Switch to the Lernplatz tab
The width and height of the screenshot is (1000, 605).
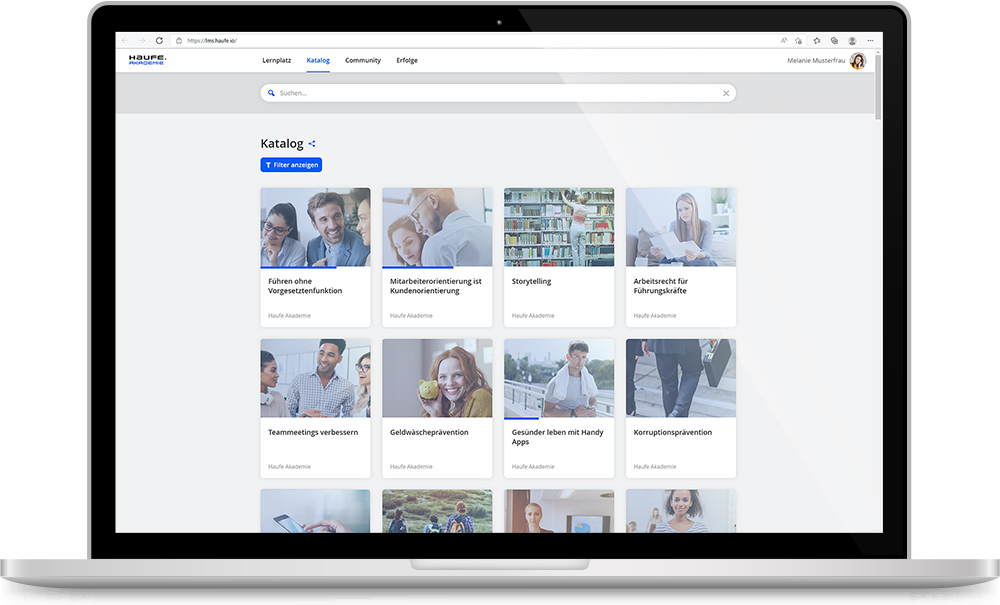click(x=276, y=60)
